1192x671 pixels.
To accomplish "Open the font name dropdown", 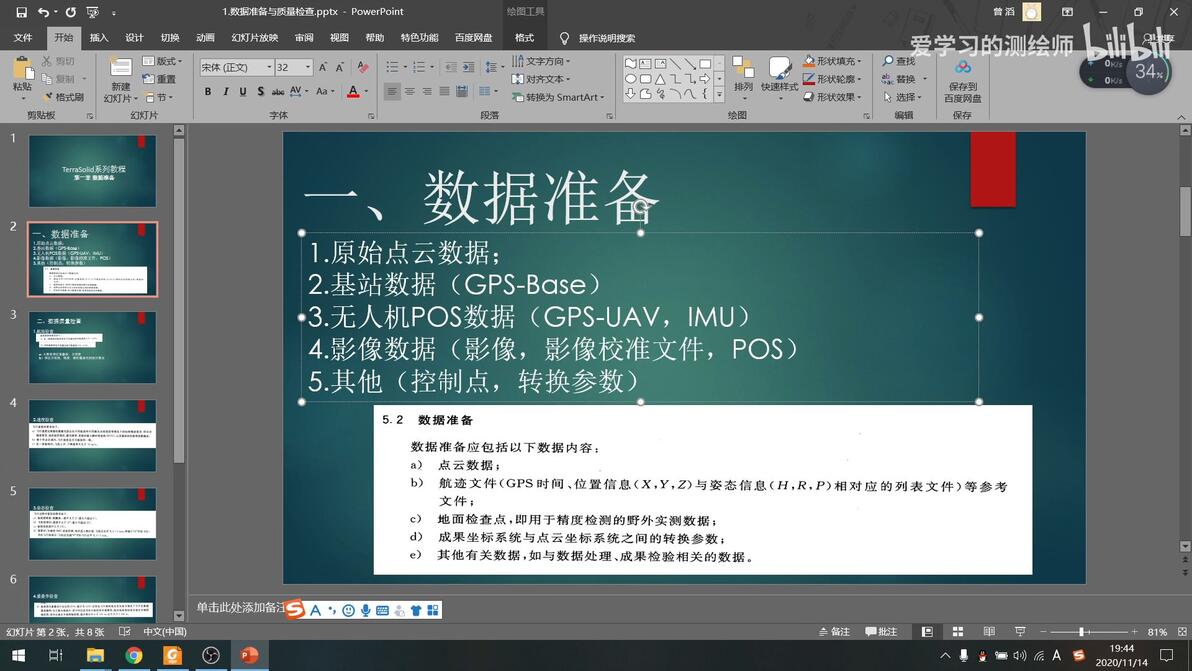I will click(x=269, y=68).
